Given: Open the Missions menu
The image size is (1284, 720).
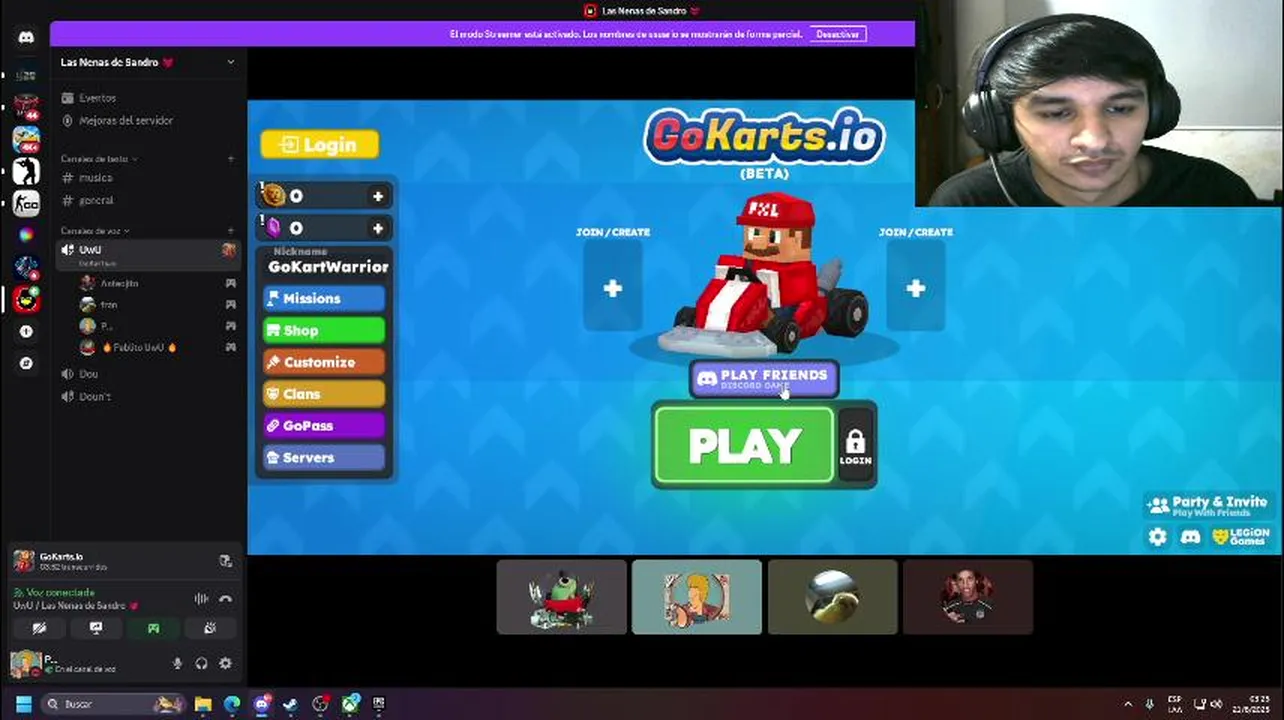Looking at the screenshot, I should (x=324, y=298).
